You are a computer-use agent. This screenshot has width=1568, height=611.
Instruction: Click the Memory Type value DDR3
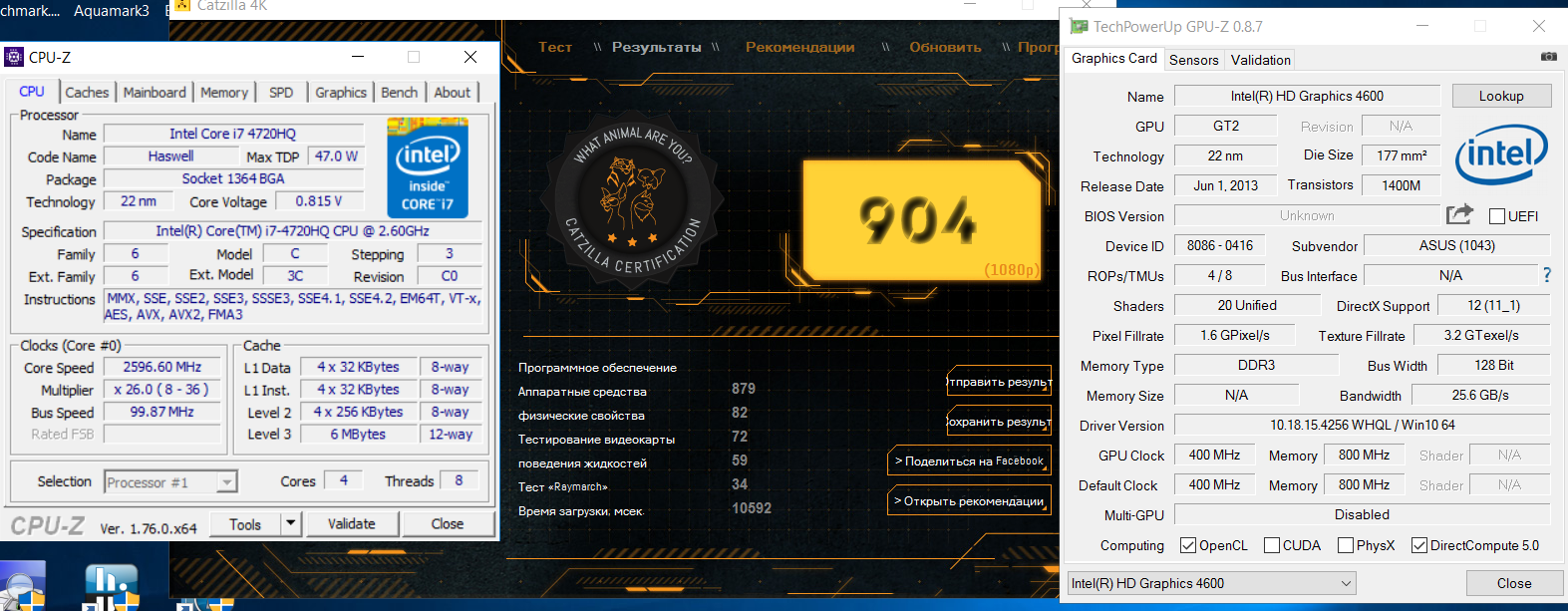[x=1256, y=365]
